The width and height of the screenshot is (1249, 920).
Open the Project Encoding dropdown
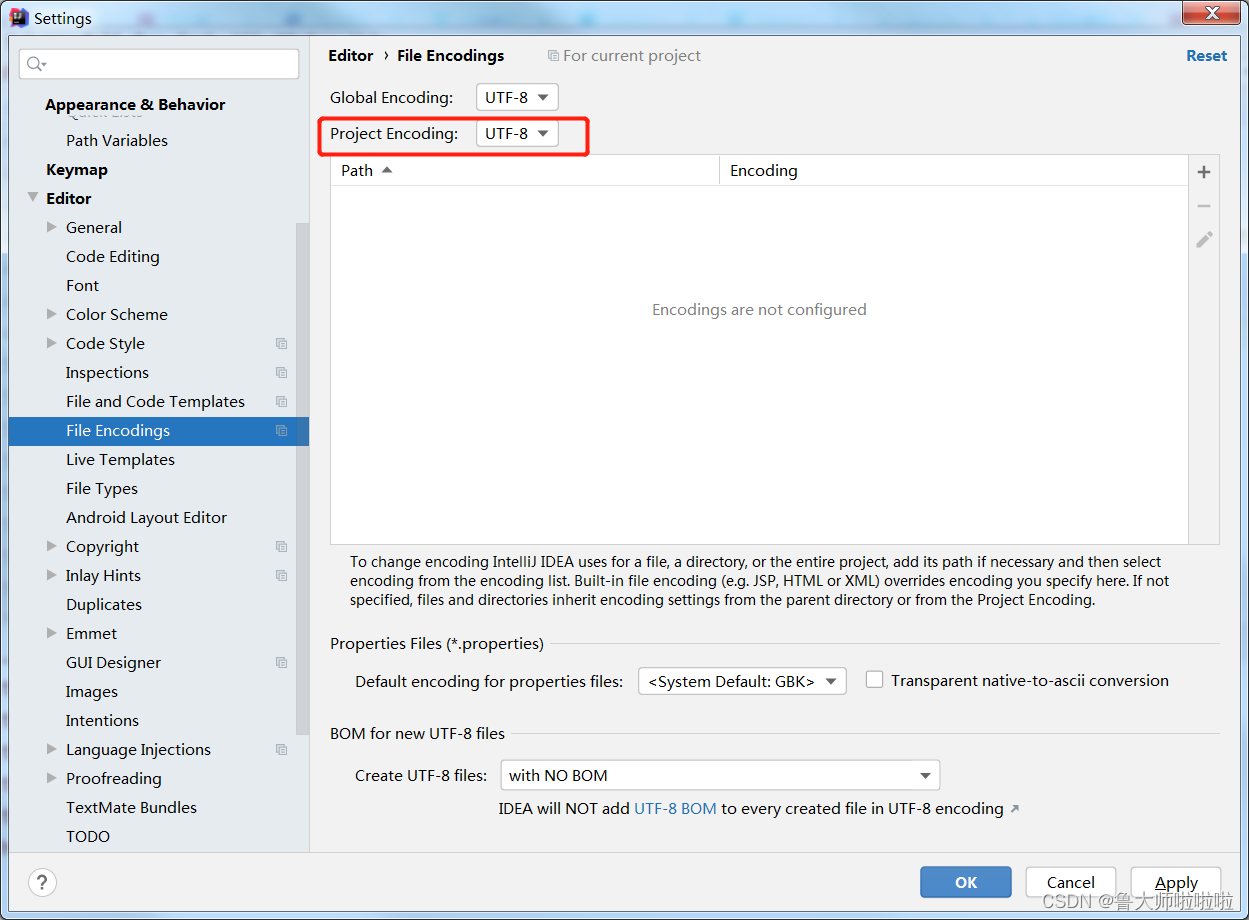(x=517, y=133)
